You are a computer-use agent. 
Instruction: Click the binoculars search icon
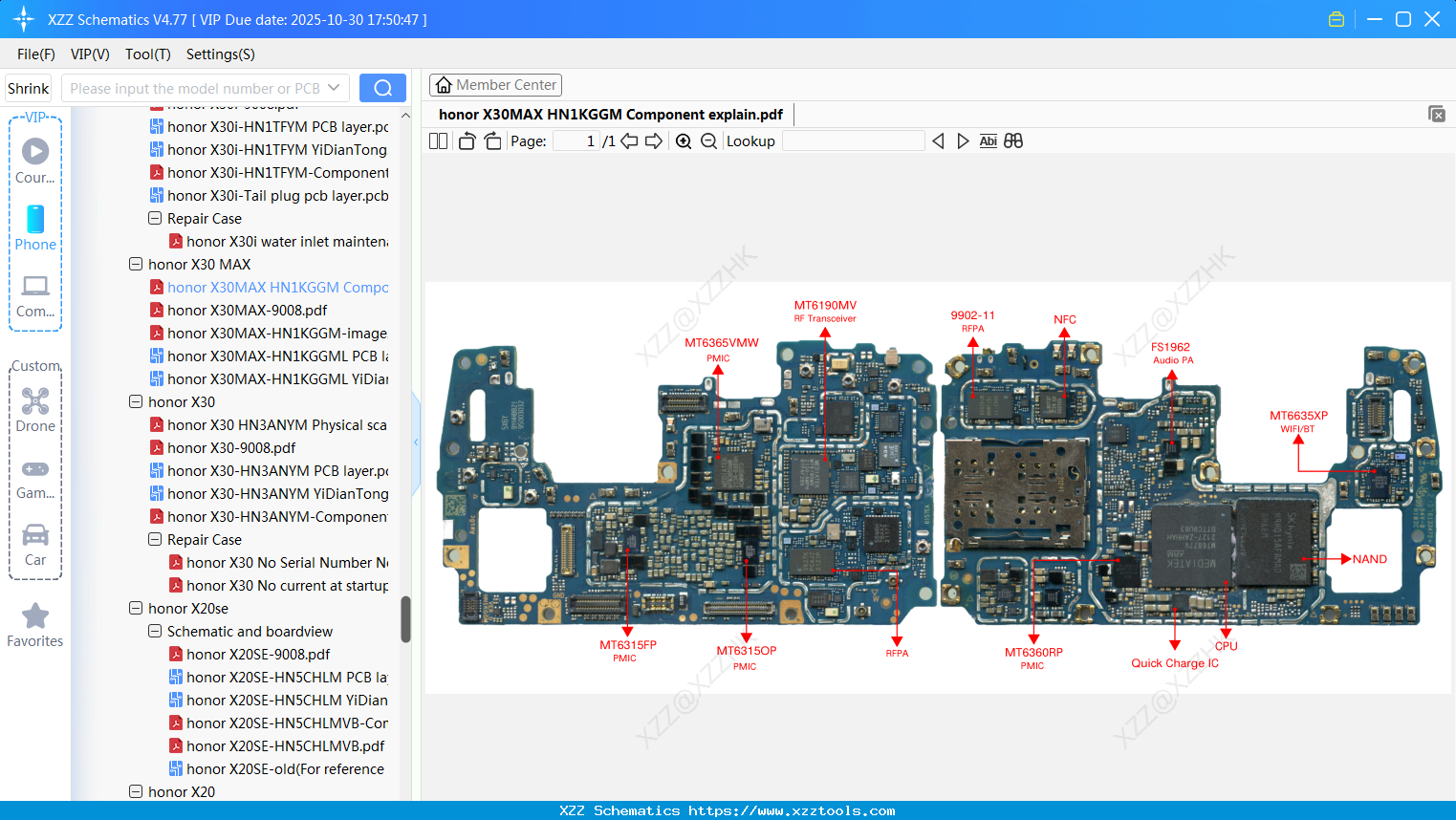pos(1013,140)
